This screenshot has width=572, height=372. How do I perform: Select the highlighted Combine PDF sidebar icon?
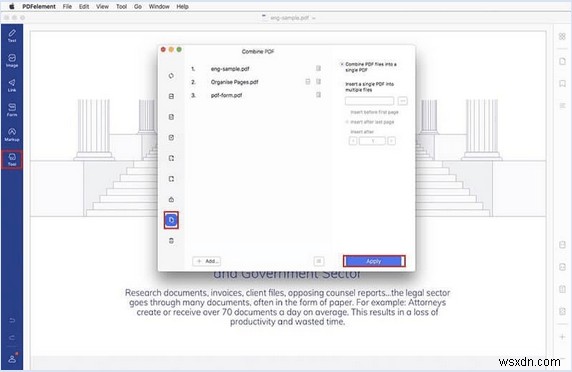pos(171,220)
